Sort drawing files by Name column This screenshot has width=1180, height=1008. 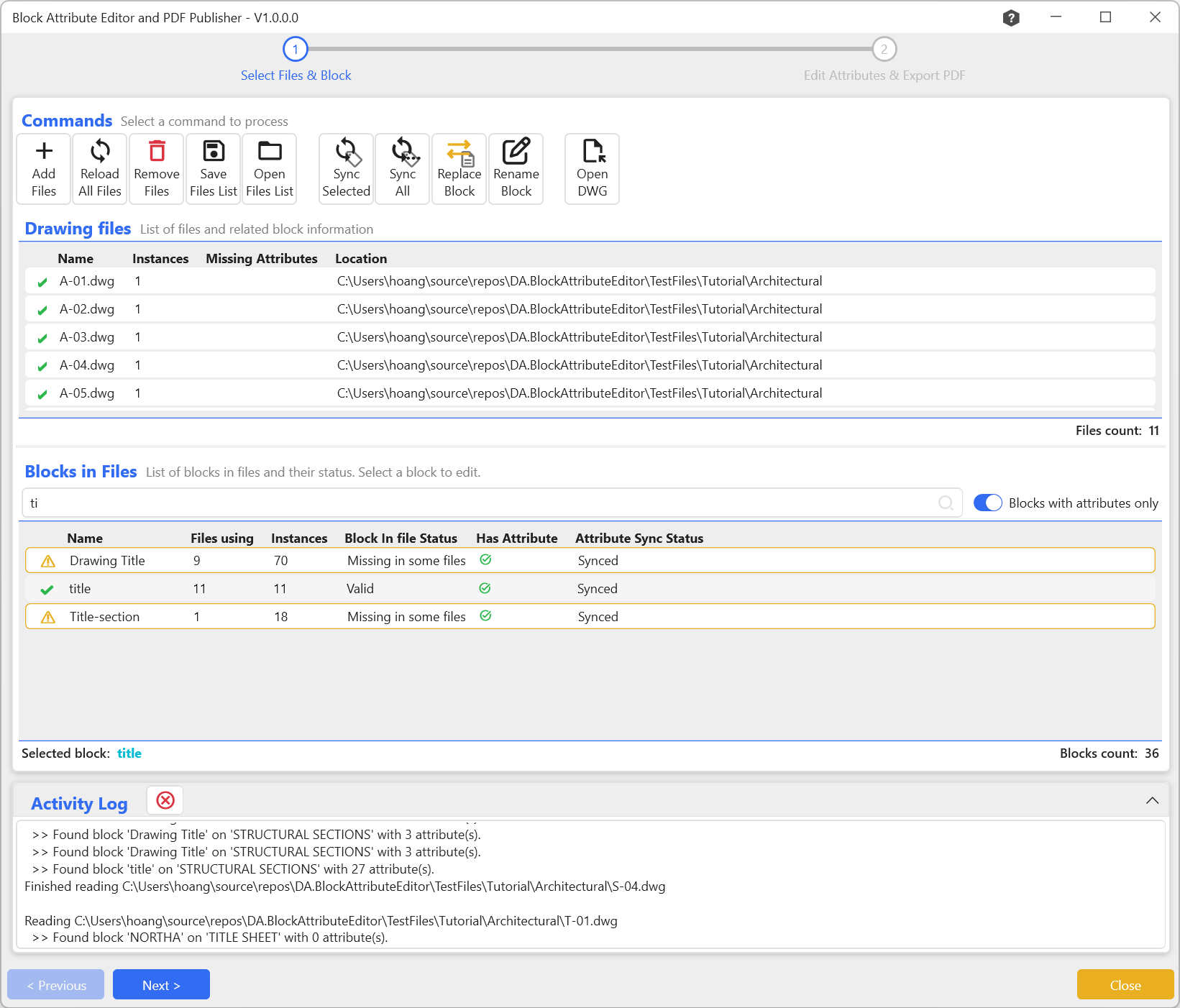click(x=76, y=259)
